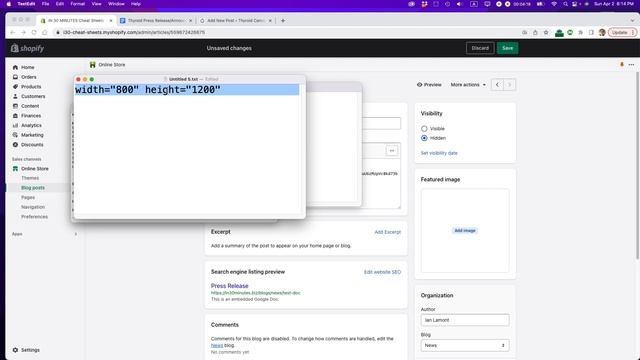This screenshot has width=640, height=360.
Task: Open a new browser tab
Action: (x=283, y=20)
